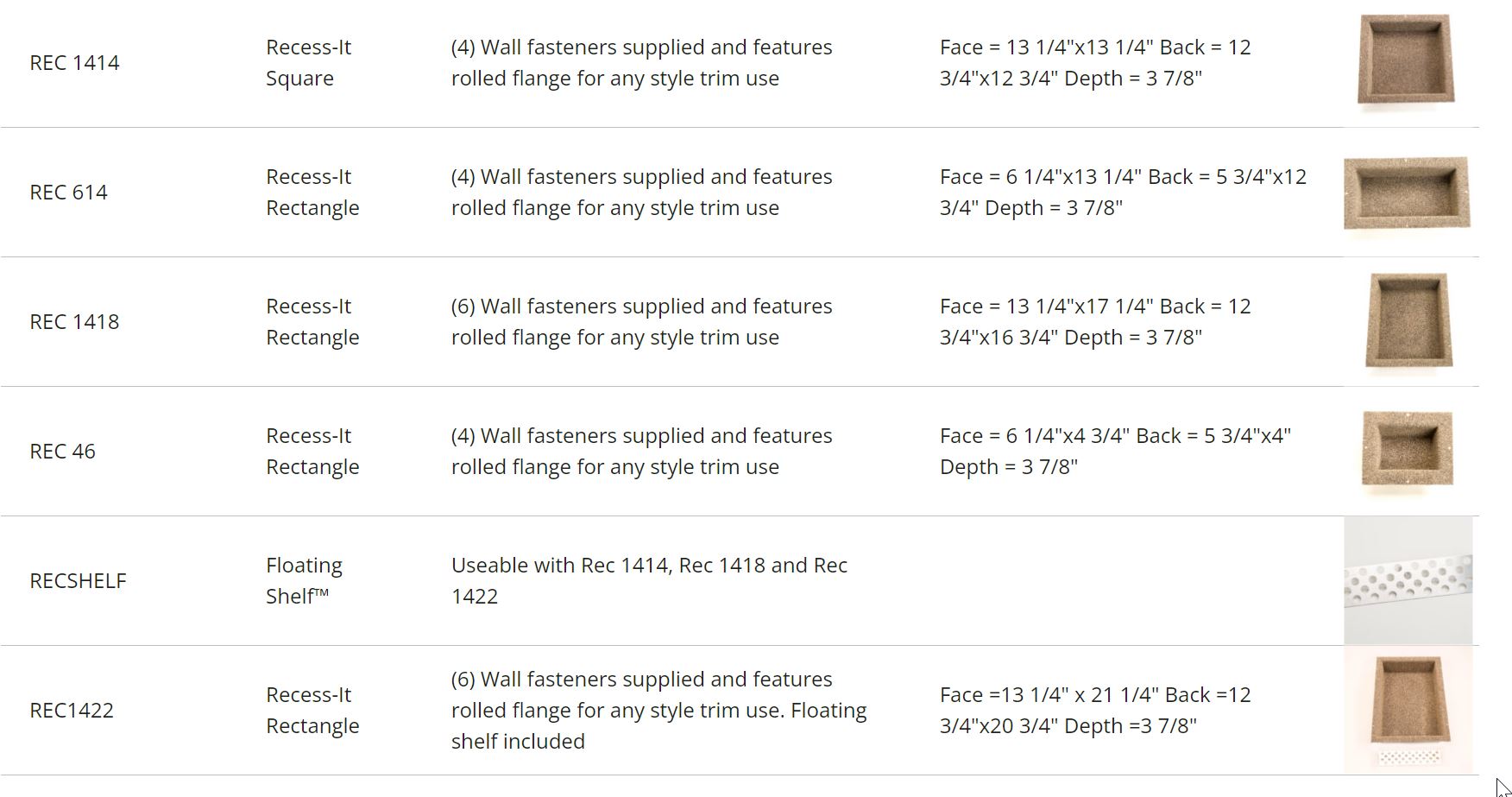Click the REC 46 small niche image
Image resolution: width=1512 pixels, height=797 pixels.
click(x=1407, y=449)
